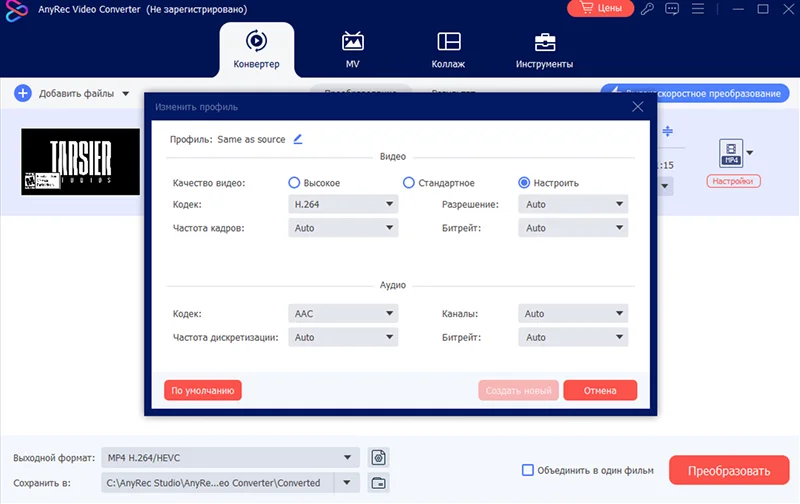This screenshot has width=800, height=504.
Task: Click the key registration icon
Action: pos(647,9)
